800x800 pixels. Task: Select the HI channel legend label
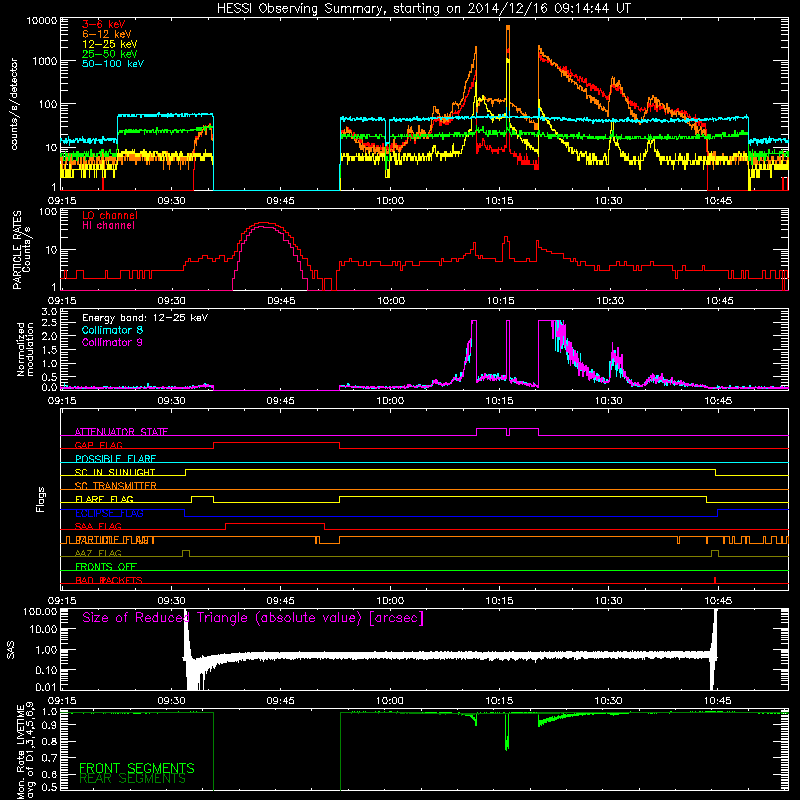[x=108, y=226]
